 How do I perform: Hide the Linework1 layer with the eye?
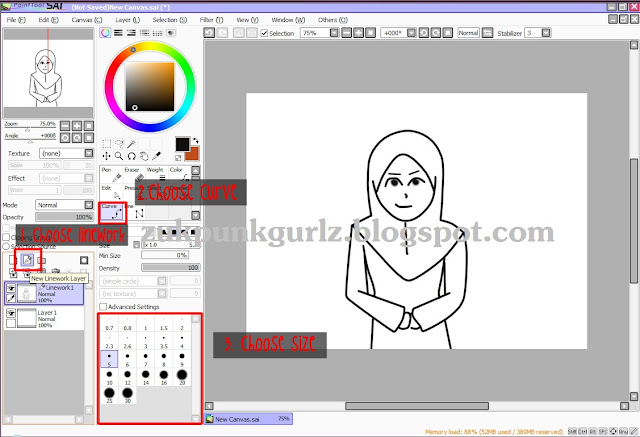point(11,288)
